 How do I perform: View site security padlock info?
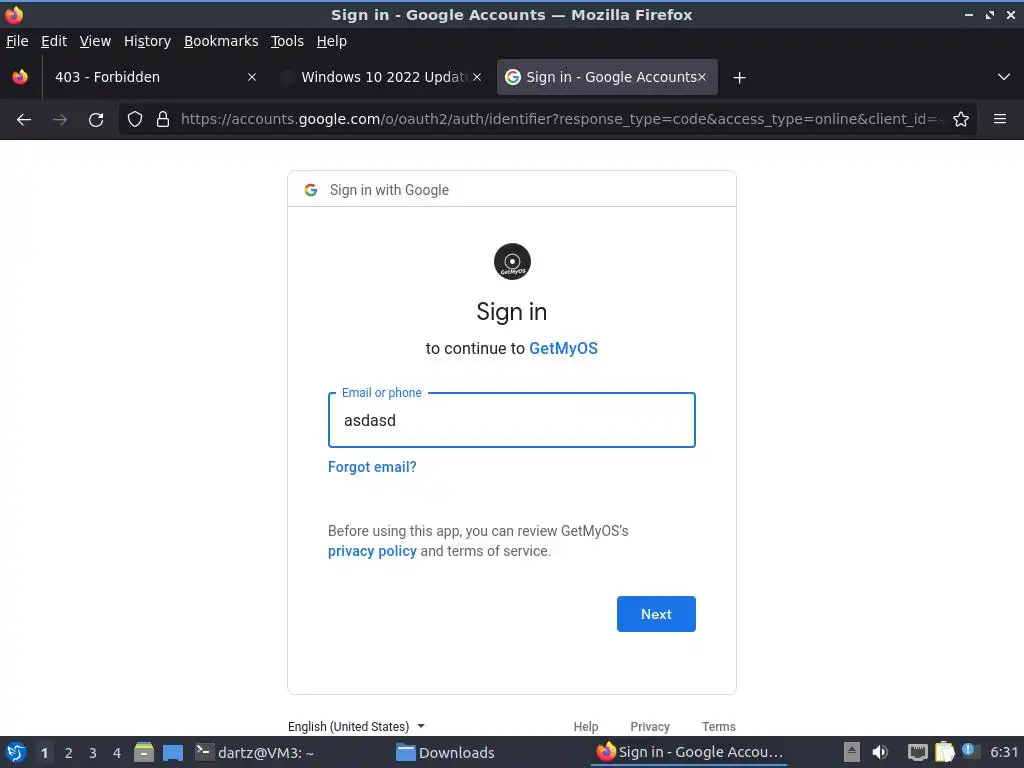163,120
